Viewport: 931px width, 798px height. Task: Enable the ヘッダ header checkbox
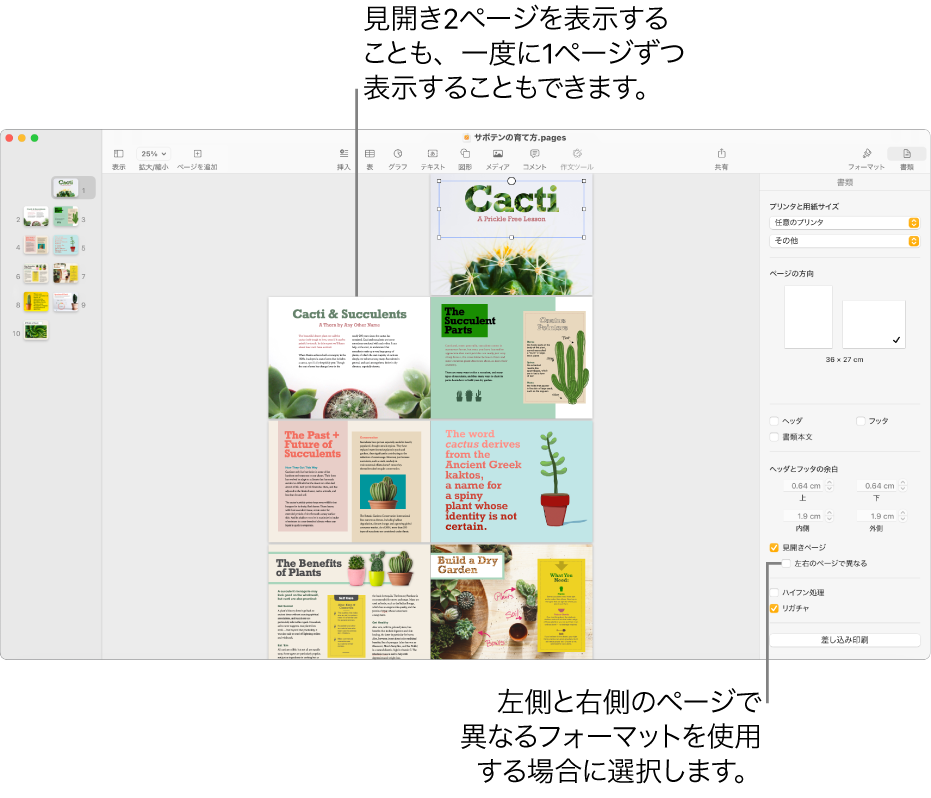point(774,421)
